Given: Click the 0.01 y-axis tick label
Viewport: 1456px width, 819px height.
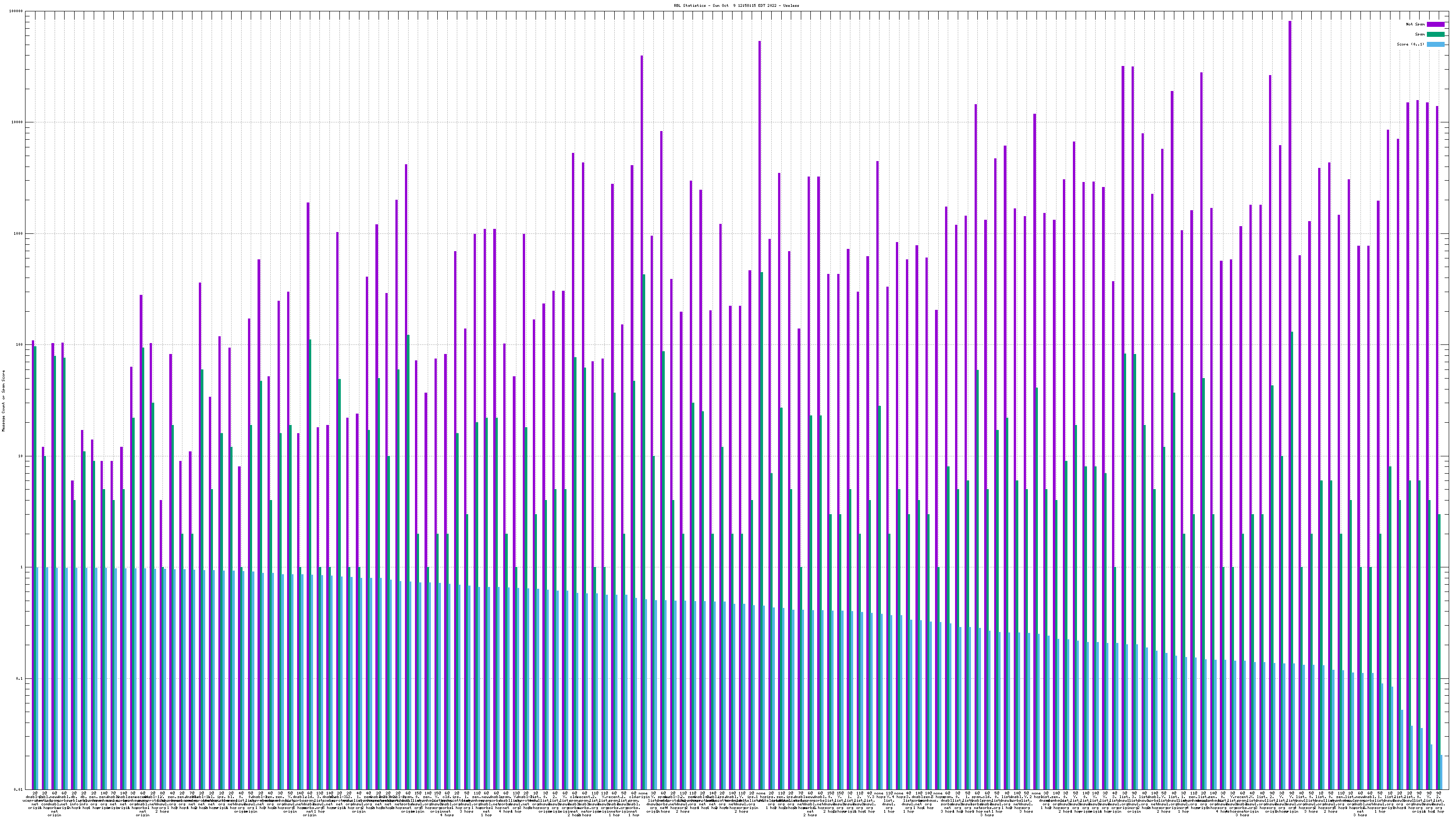Looking at the screenshot, I should (x=19, y=789).
